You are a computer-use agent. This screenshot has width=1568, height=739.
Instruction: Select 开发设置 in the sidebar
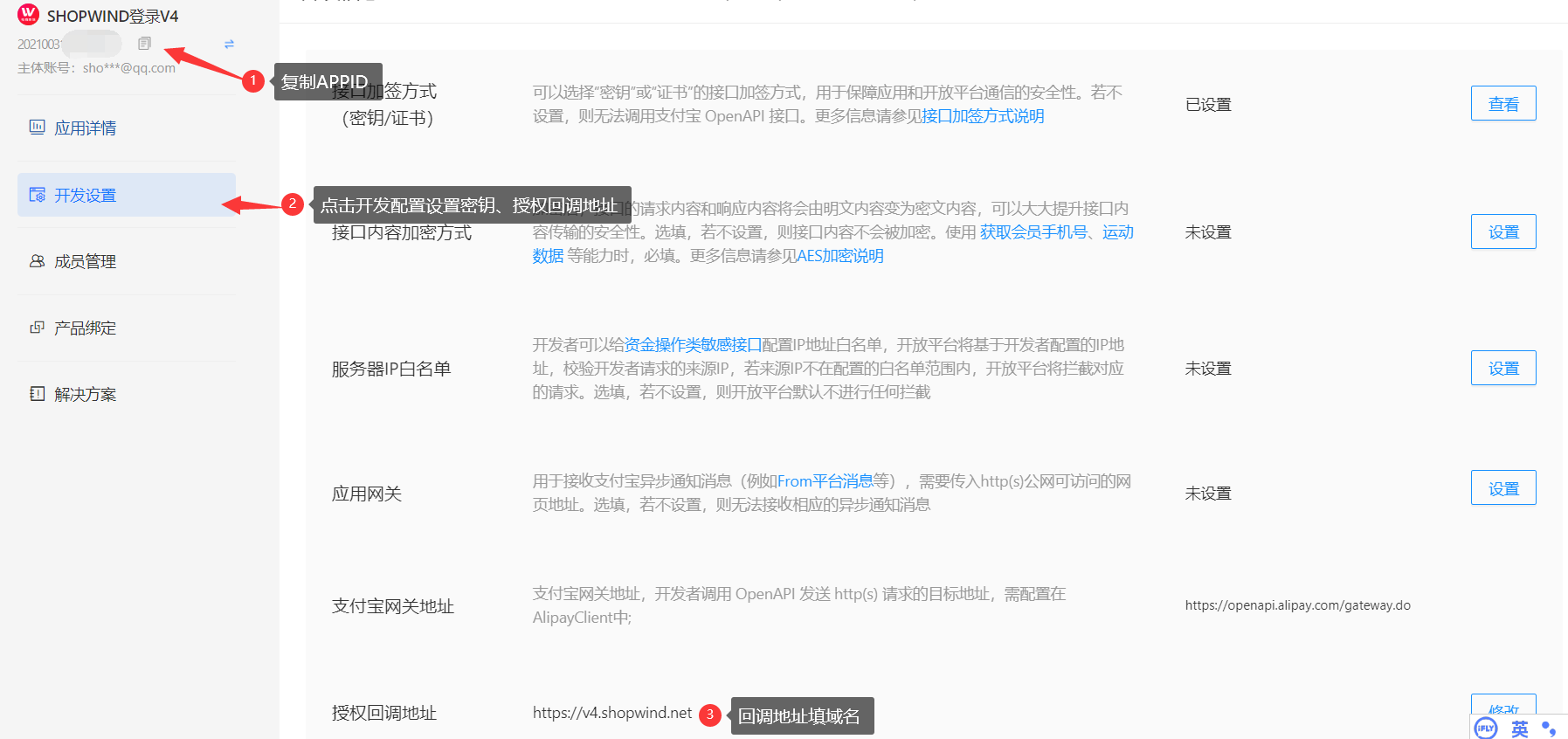127,195
